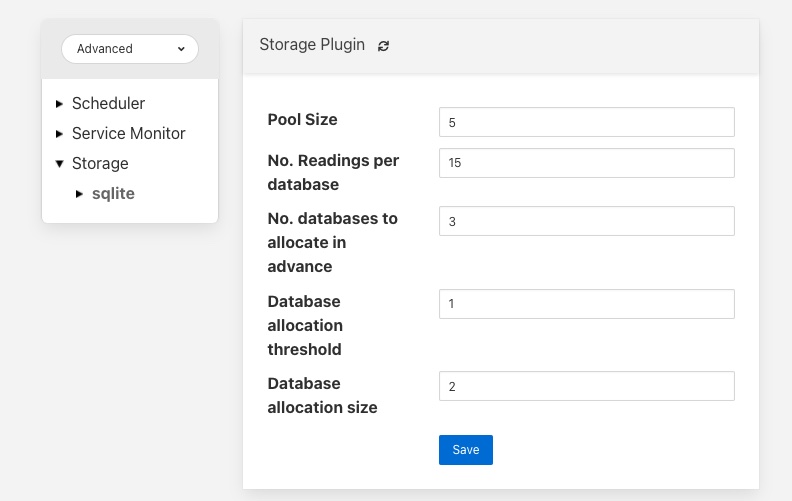
Task: Select the Storage category name
Action: (100, 163)
